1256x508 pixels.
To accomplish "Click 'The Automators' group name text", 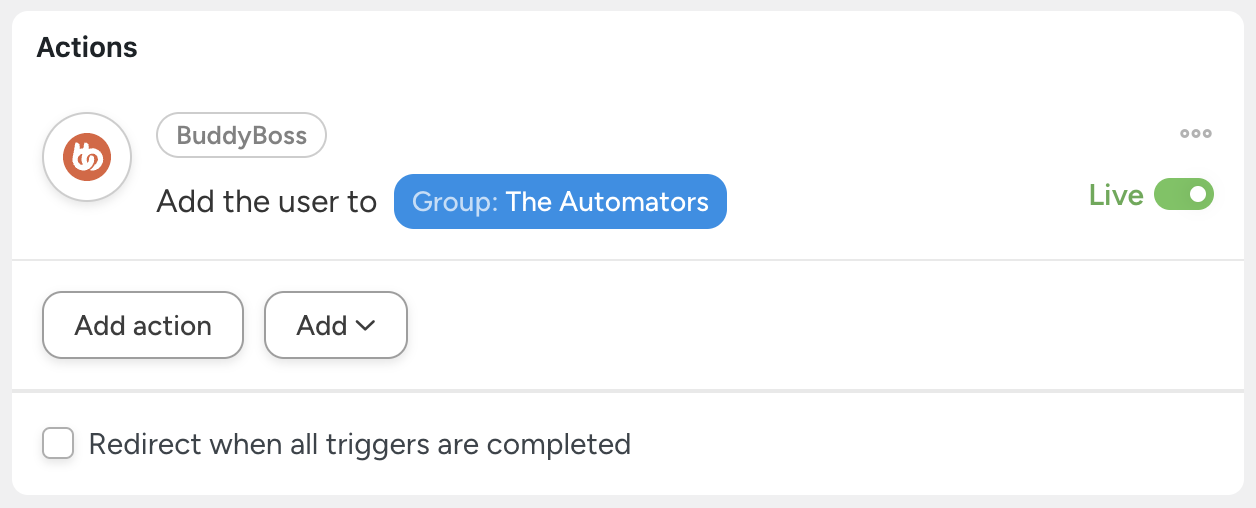I will [x=607, y=201].
